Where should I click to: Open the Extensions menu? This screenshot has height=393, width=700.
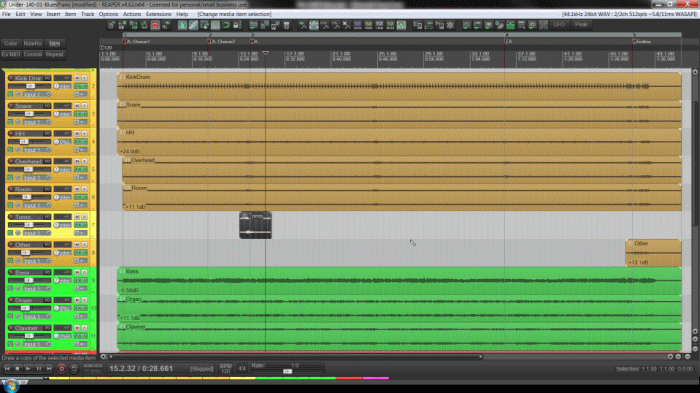[x=158, y=14]
